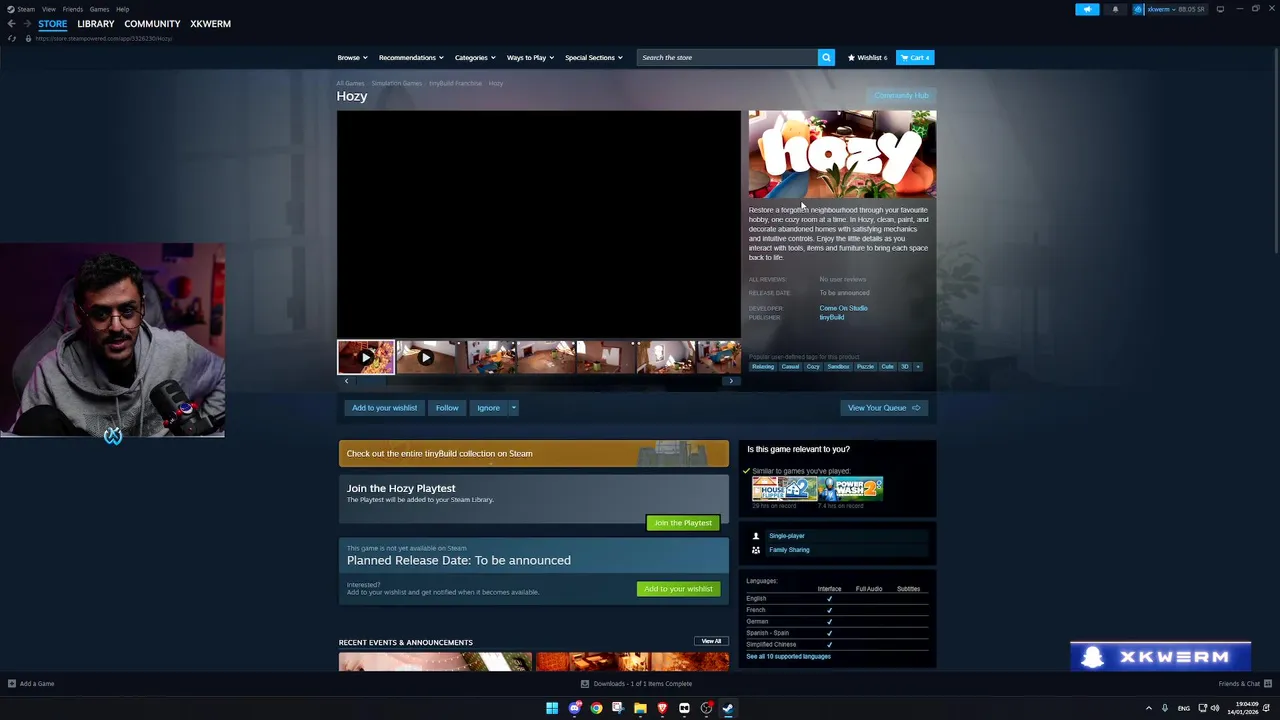Switch to the COMMUNITY tab
This screenshot has height=720, width=1280.
(152, 24)
